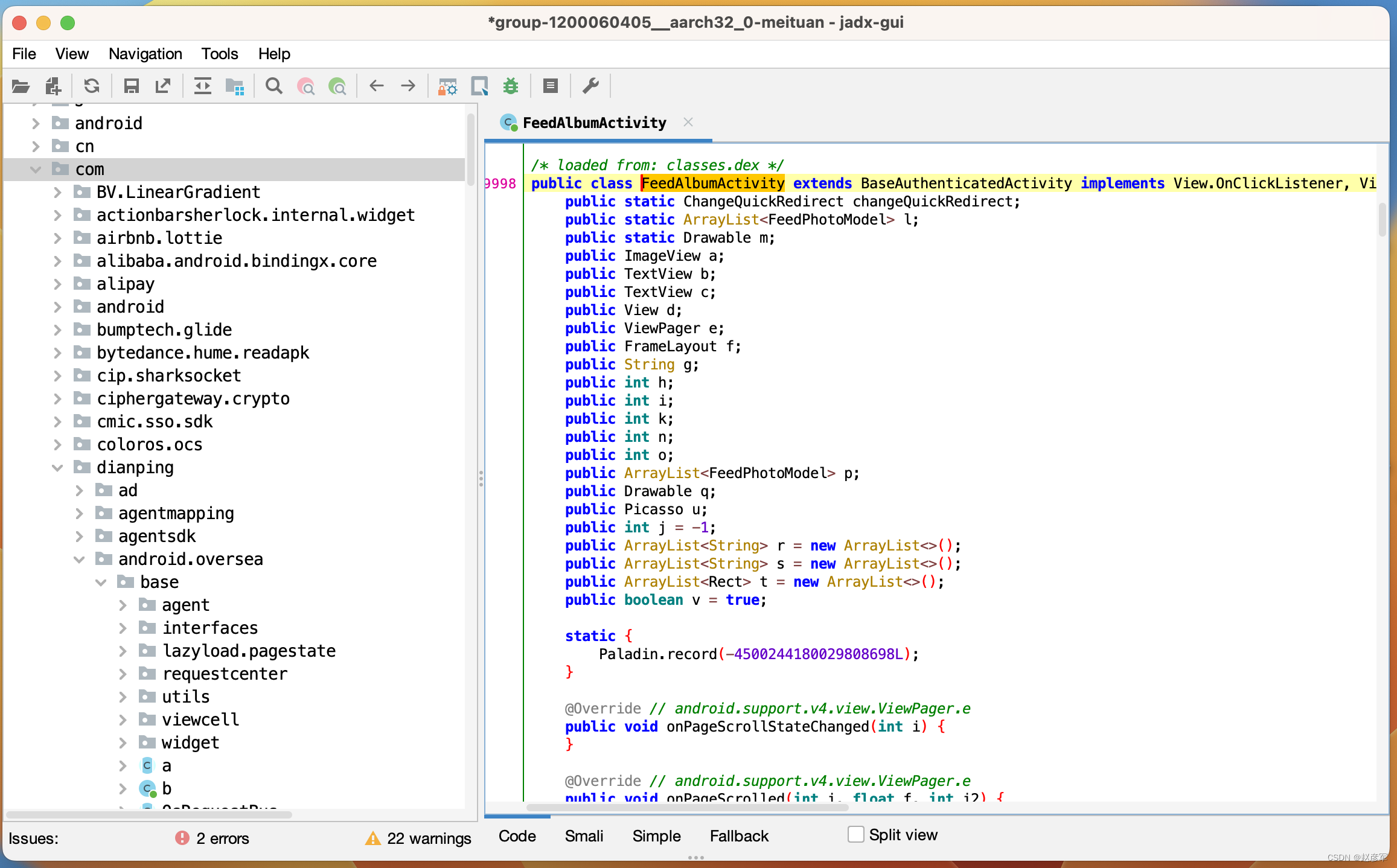Open the debugger with the green bug icon
The width and height of the screenshot is (1397, 868).
click(511, 86)
